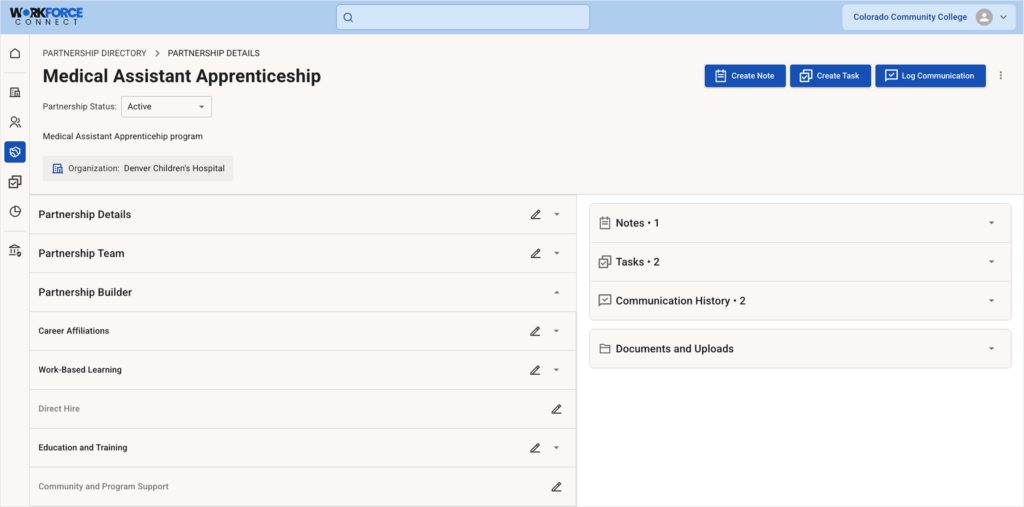1024x507 pixels.
Task: Go to Partnership Directory breadcrumb
Action: click(94, 53)
